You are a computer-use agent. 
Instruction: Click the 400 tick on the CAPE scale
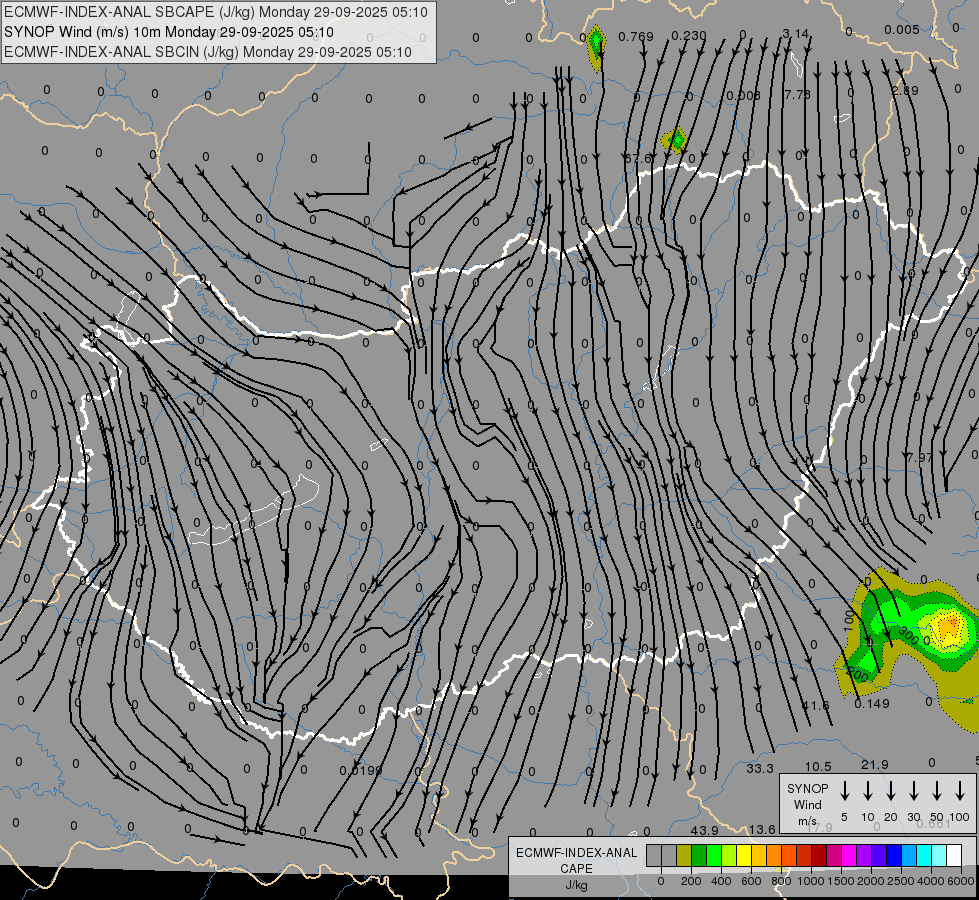pyautogui.click(x=721, y=881)
